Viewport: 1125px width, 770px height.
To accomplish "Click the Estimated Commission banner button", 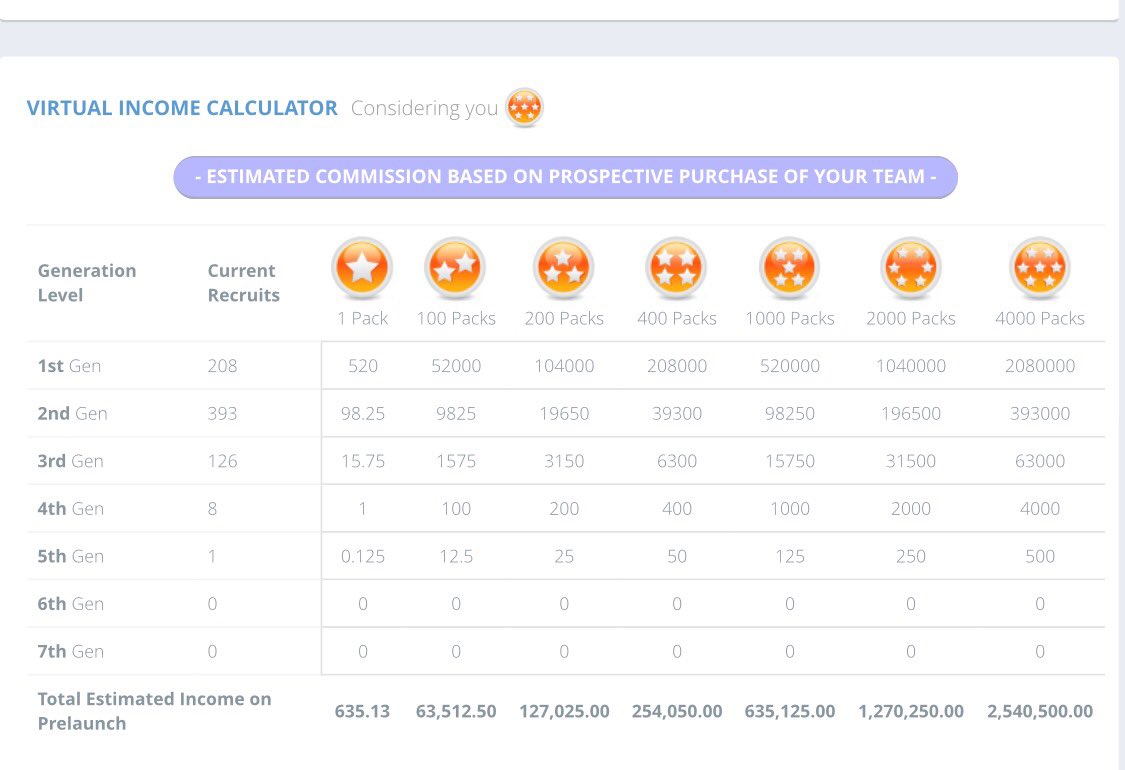I will 565,177.
